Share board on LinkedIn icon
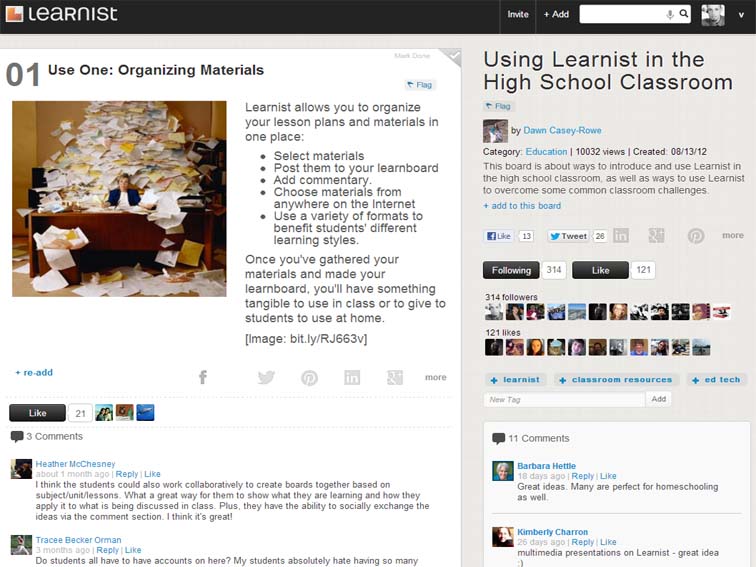This screenshot has width=756, height=567. (621, 236)
